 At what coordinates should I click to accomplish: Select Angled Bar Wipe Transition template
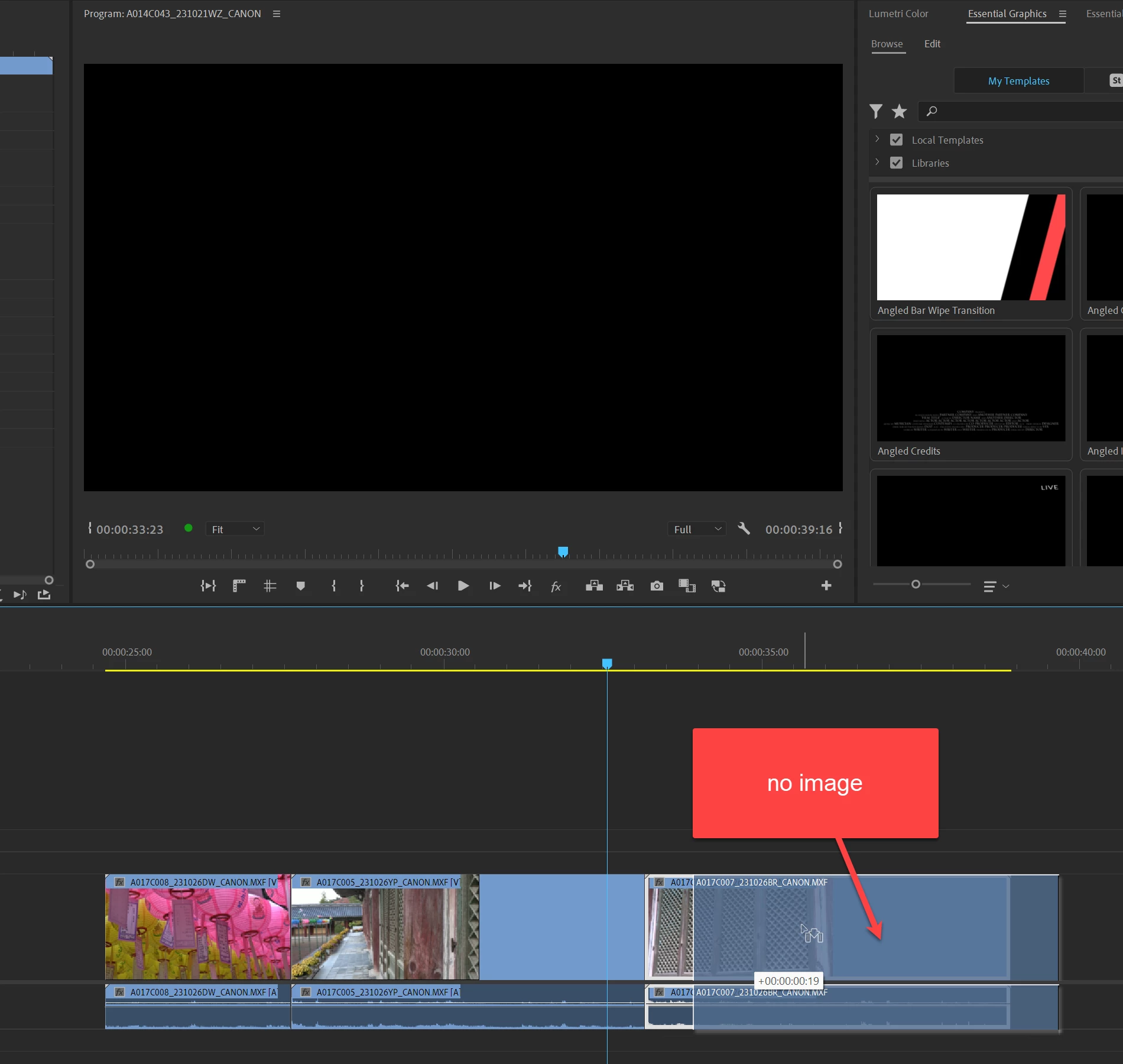click(971, 254)
